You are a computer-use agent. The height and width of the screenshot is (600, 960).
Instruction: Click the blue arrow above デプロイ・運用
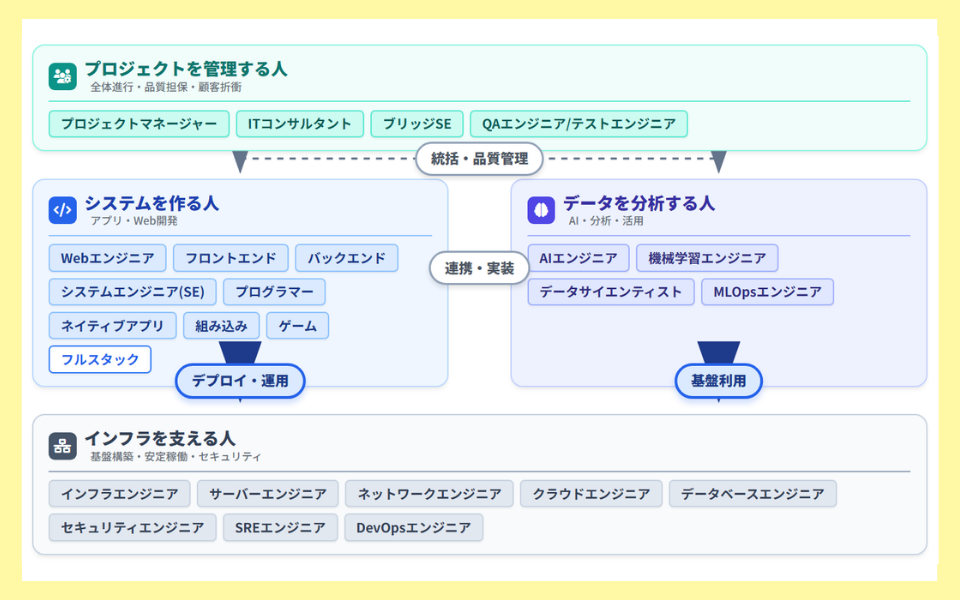tap(240, 352)
